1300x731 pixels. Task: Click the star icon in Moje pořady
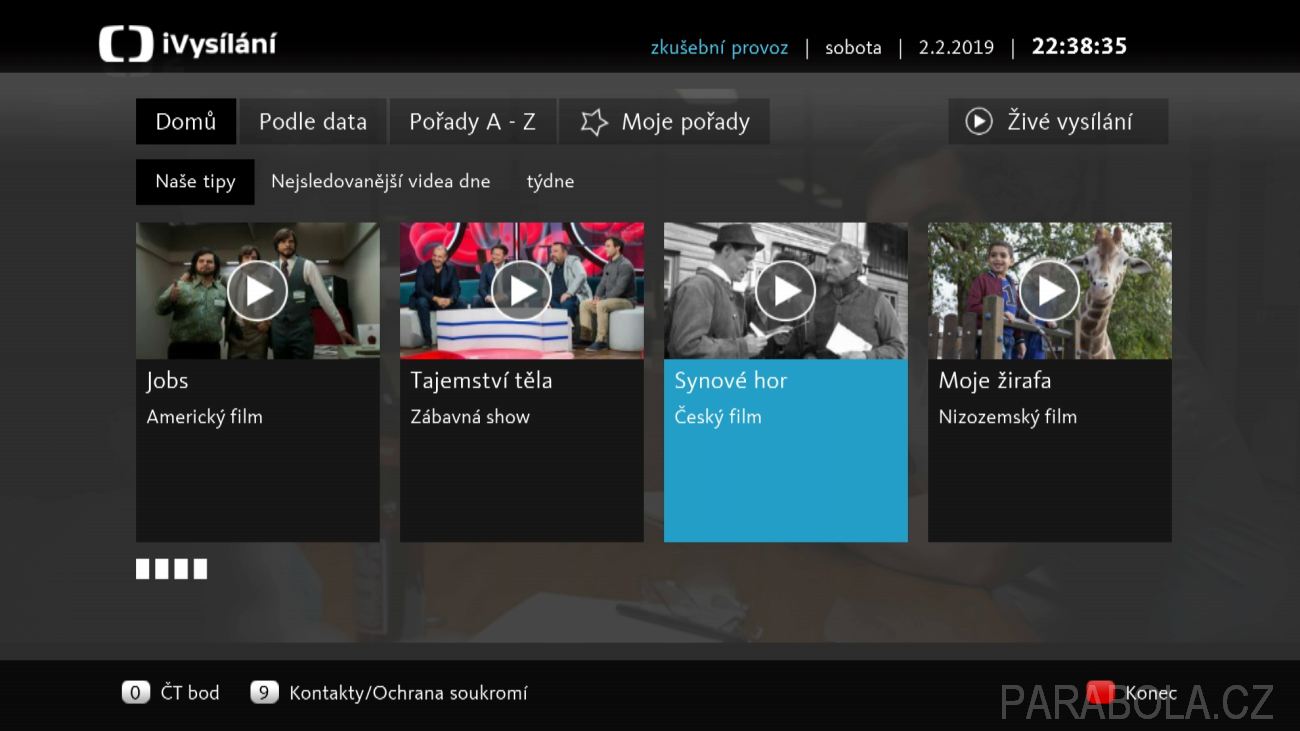pyautogui.click(x=594, y=122)
